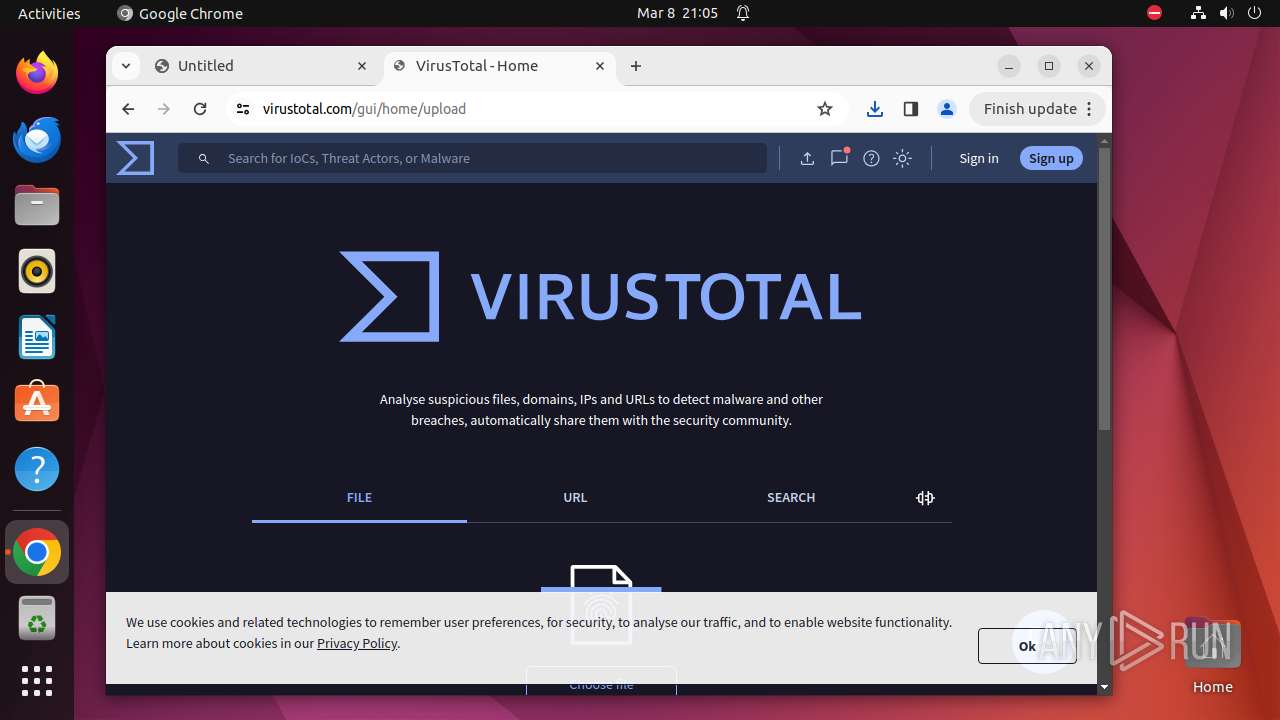Open LibreOffice Writer from the dock
This screenshot has width=1280, height=720.
tap(37, 337)
